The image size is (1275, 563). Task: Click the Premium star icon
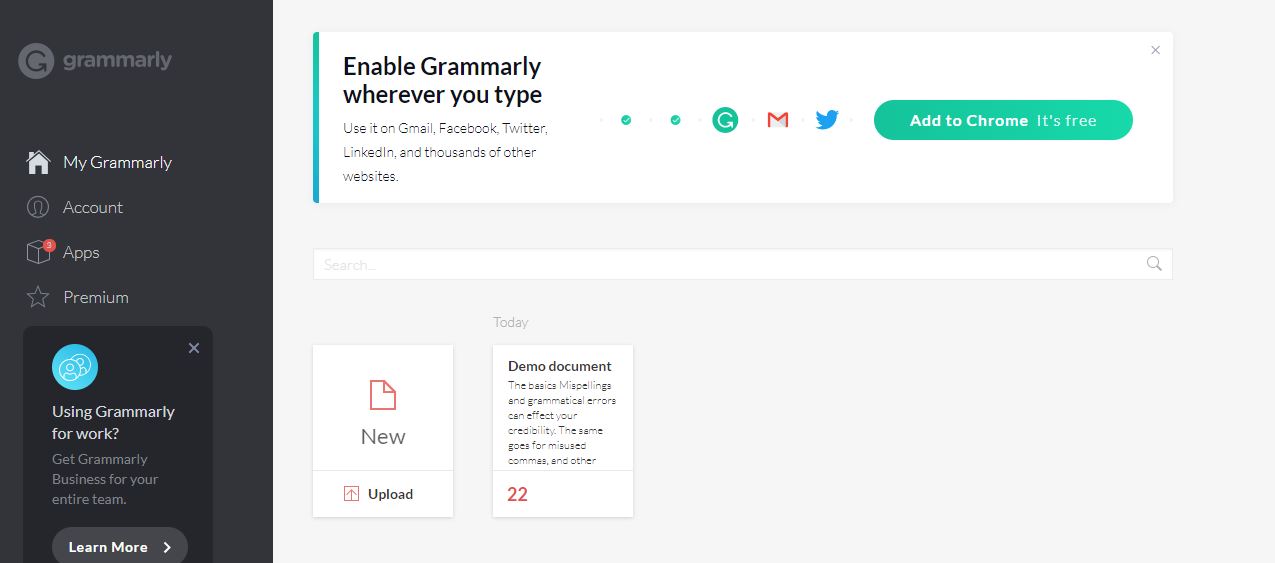click(x=38, y=297)
